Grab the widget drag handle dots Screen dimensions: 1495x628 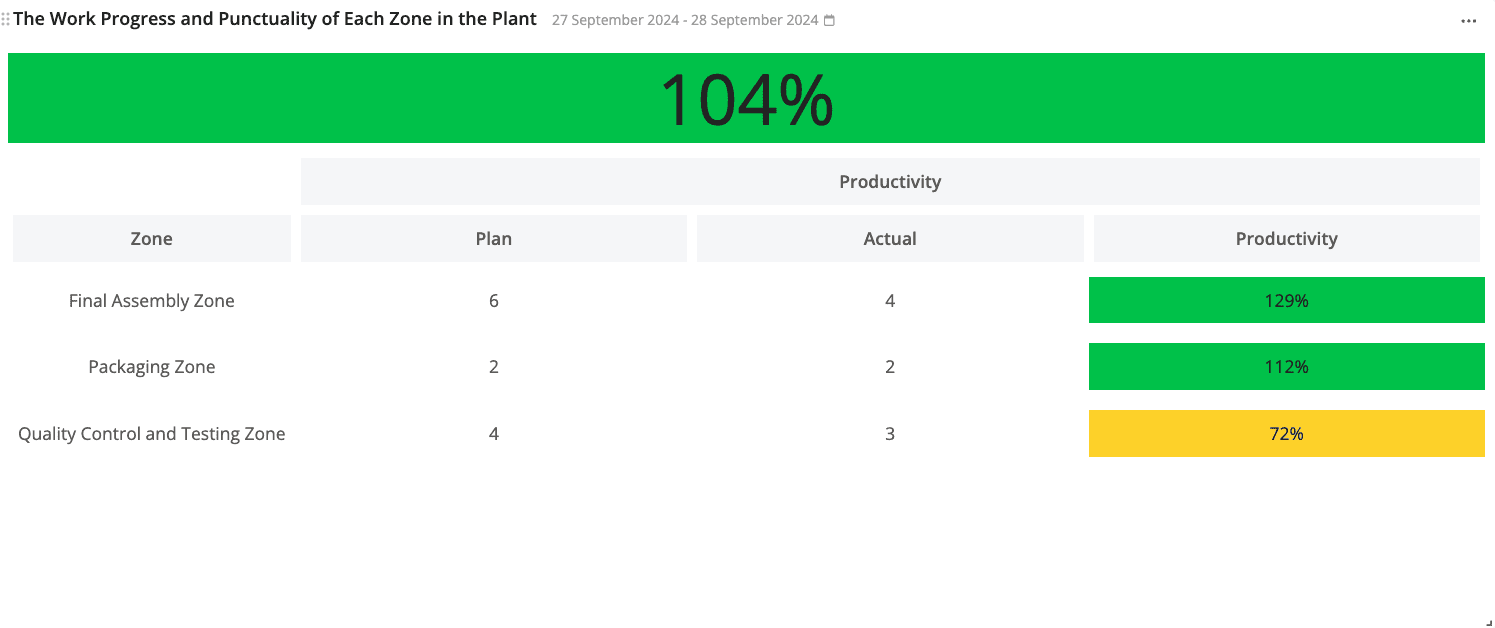click(6, 20)
